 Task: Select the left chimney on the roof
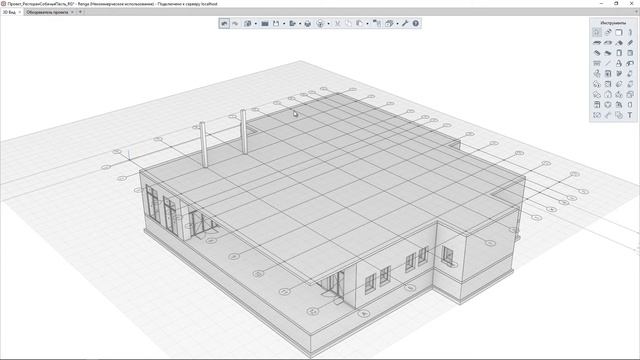click(203, 144)
